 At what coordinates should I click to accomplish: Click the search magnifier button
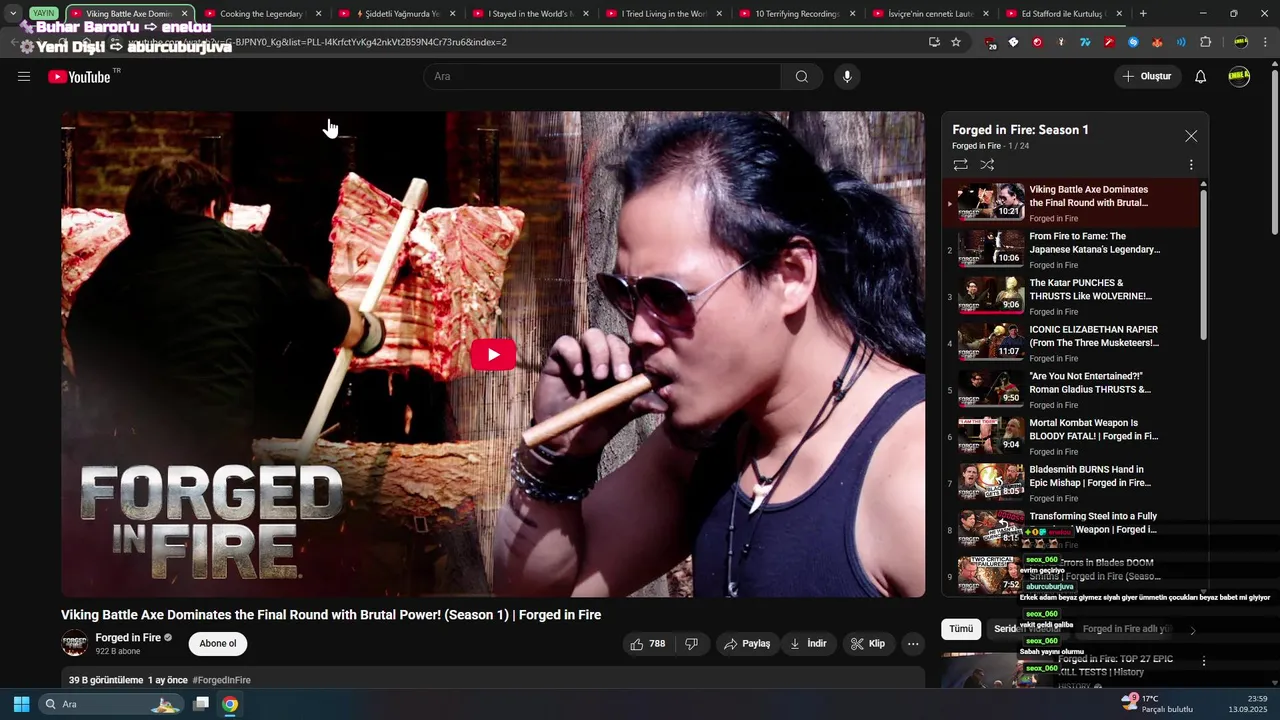(x=802, y=76)
